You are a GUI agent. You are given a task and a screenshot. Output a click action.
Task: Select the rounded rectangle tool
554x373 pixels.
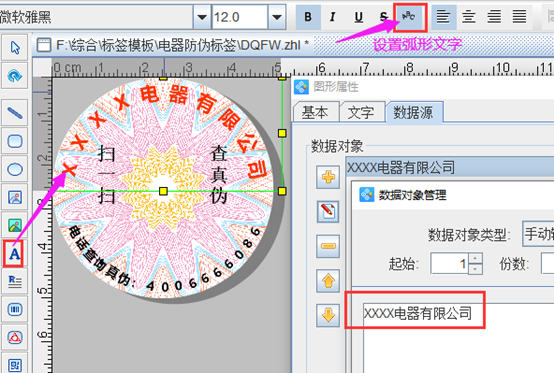14,141
